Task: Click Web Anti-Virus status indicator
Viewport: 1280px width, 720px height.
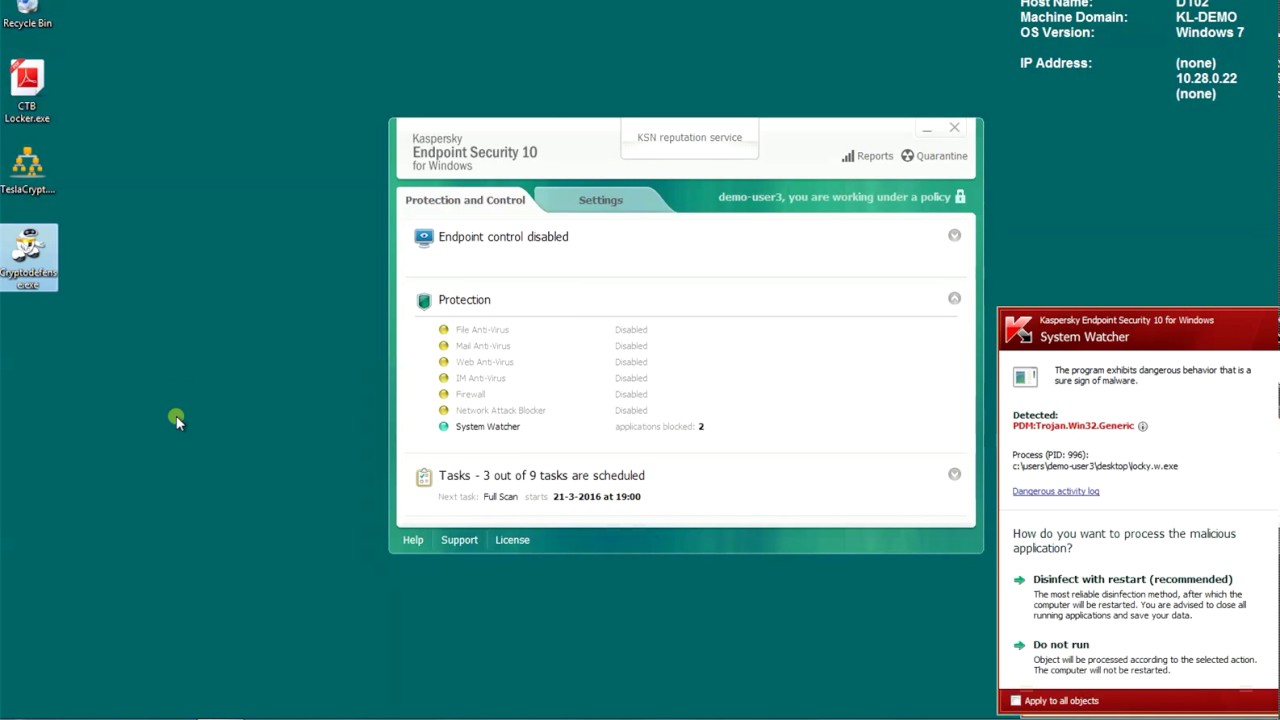Action: 443,362
